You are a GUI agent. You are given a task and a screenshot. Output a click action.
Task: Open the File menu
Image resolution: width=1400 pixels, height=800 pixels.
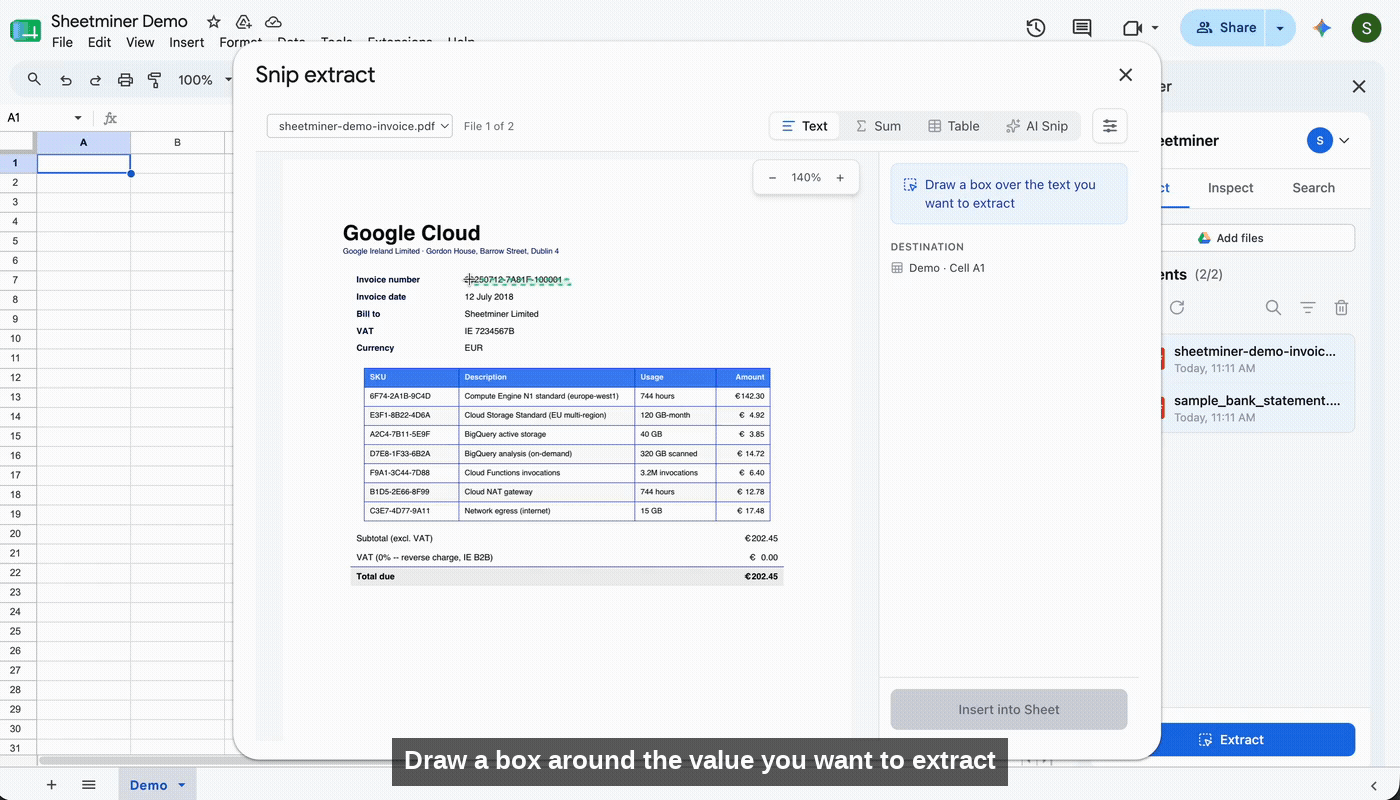62,42
